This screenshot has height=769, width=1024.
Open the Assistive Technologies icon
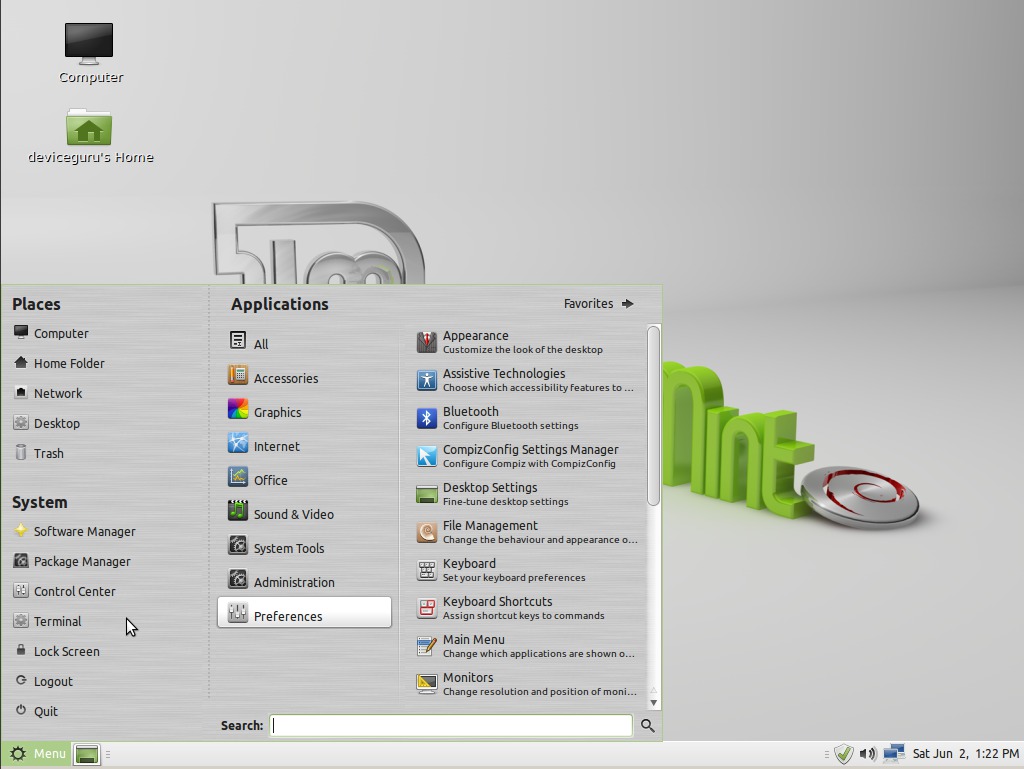tap(426, 380)
